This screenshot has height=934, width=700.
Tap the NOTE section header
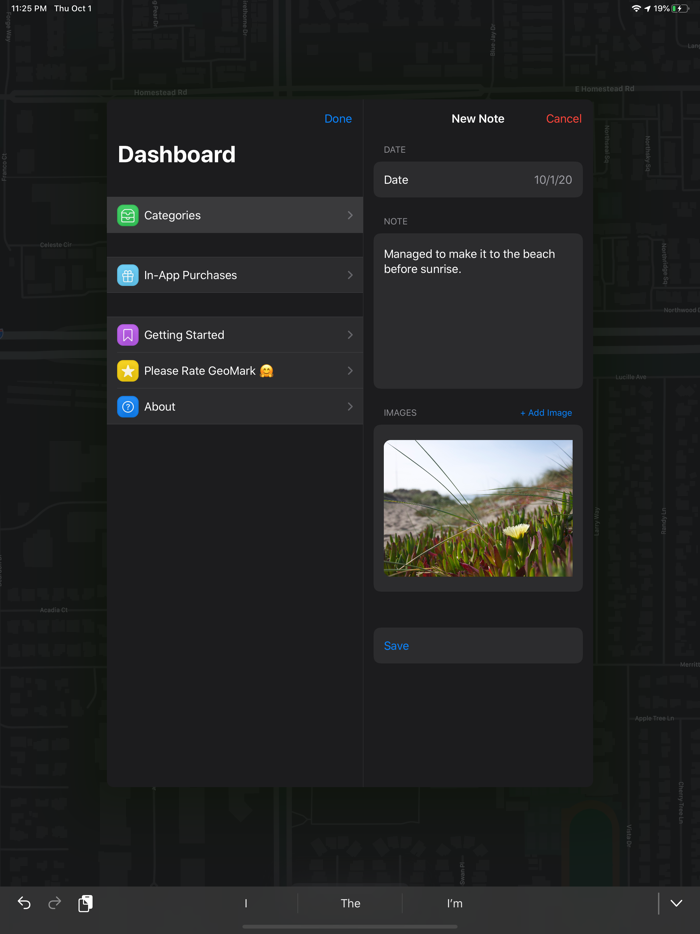point(396,221)
